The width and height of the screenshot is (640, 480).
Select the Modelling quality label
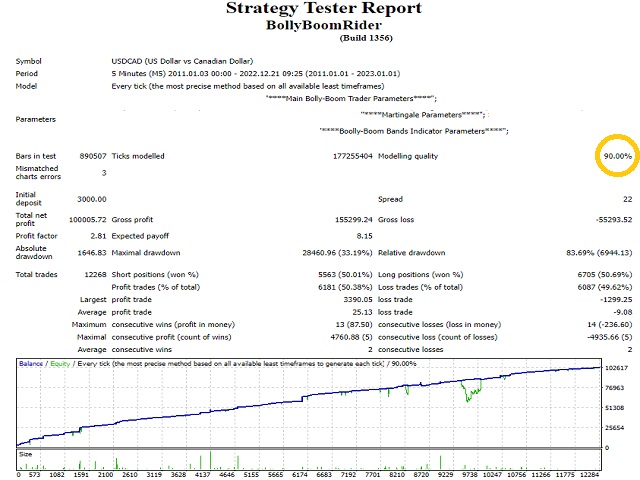408,156
